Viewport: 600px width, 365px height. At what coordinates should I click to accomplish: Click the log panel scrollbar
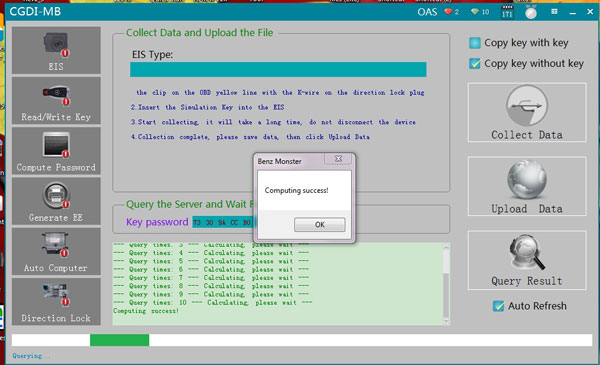[x=446, y=284]
